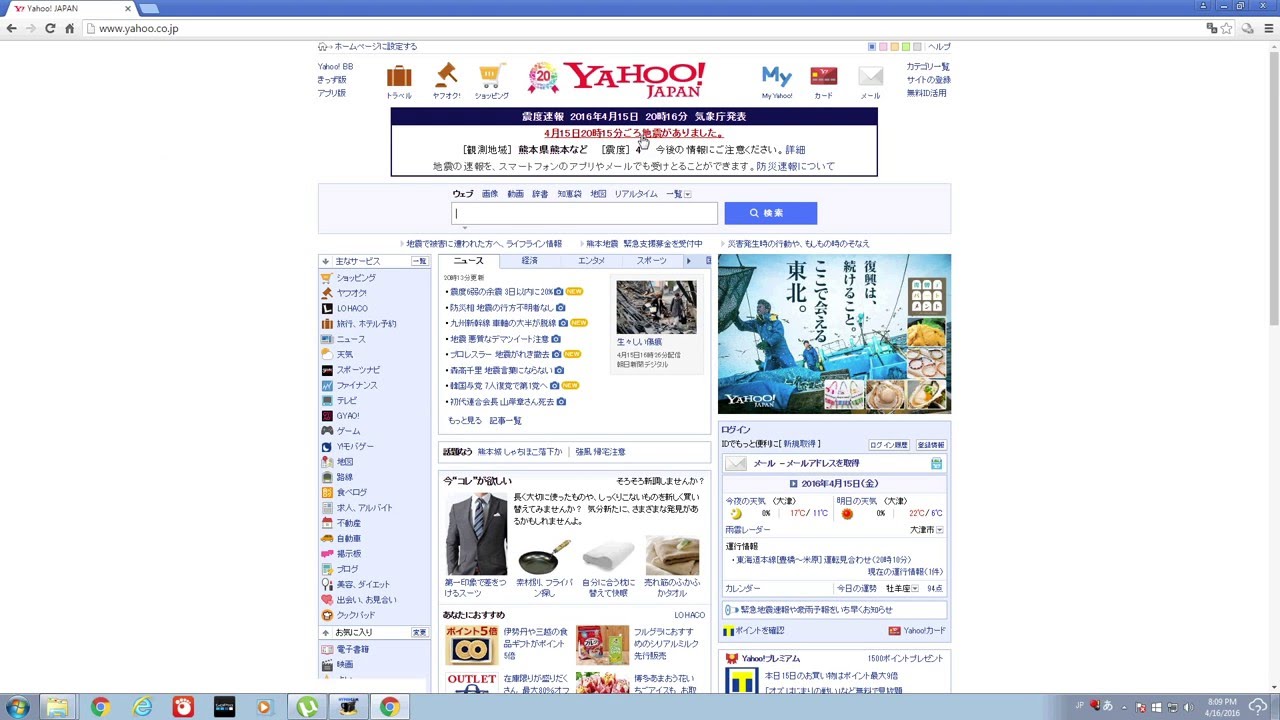This screenshot has height=720, width=1280.
Task: Select the pink page color theme swatch
Action: [883, 47]
